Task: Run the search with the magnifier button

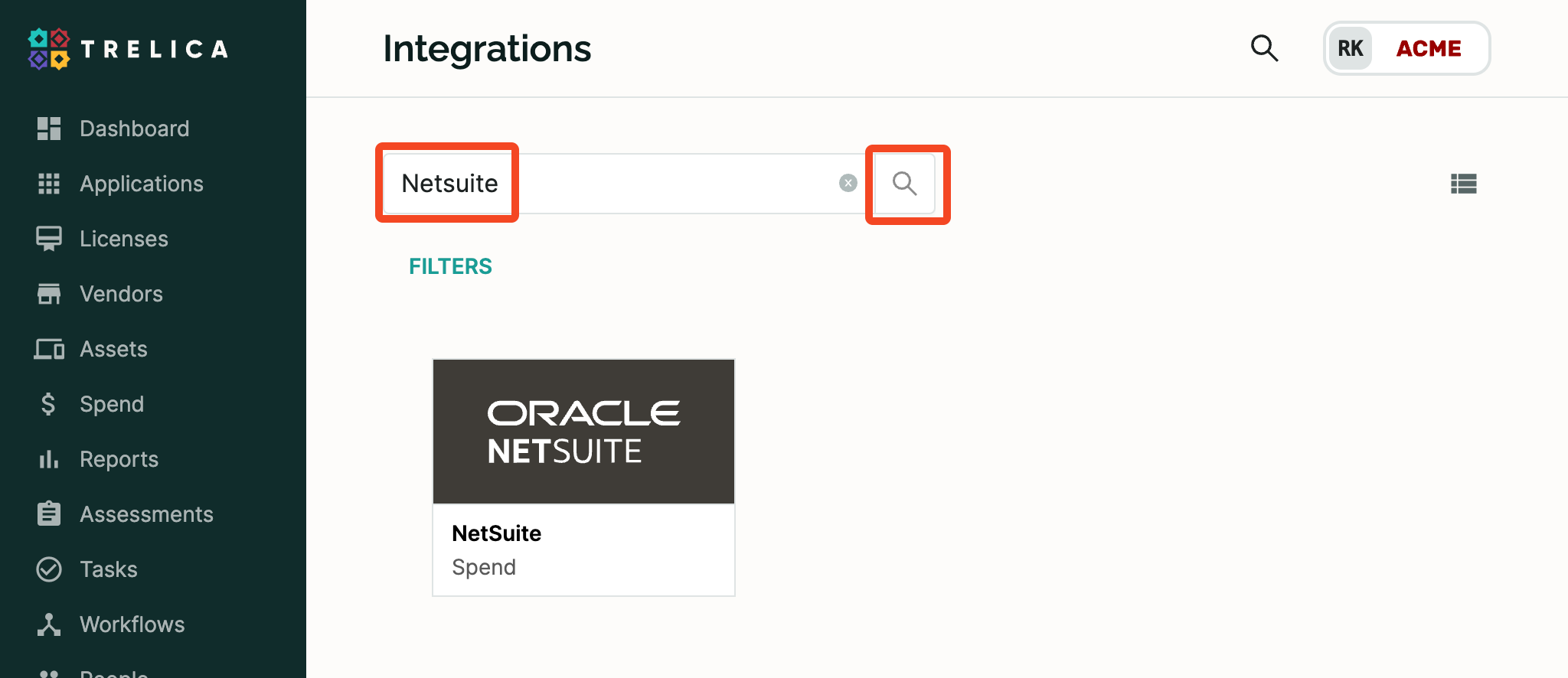Action: click(906, 184)
